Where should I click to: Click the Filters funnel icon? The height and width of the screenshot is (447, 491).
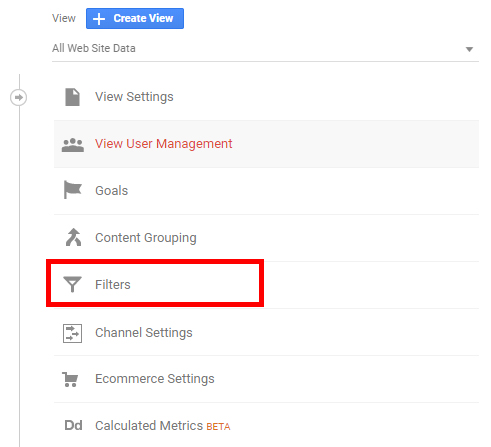pos(72,284)
